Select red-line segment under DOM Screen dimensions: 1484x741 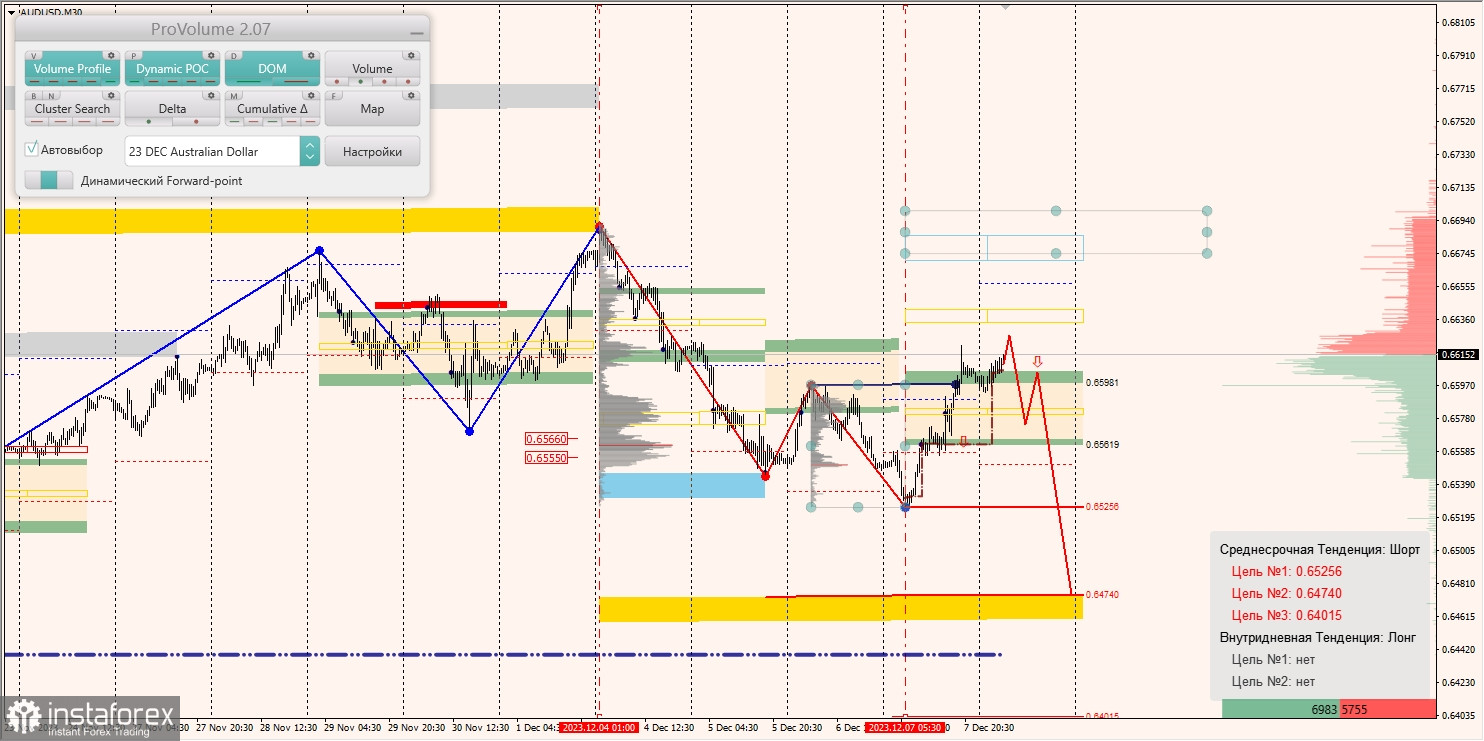[296, 81]
